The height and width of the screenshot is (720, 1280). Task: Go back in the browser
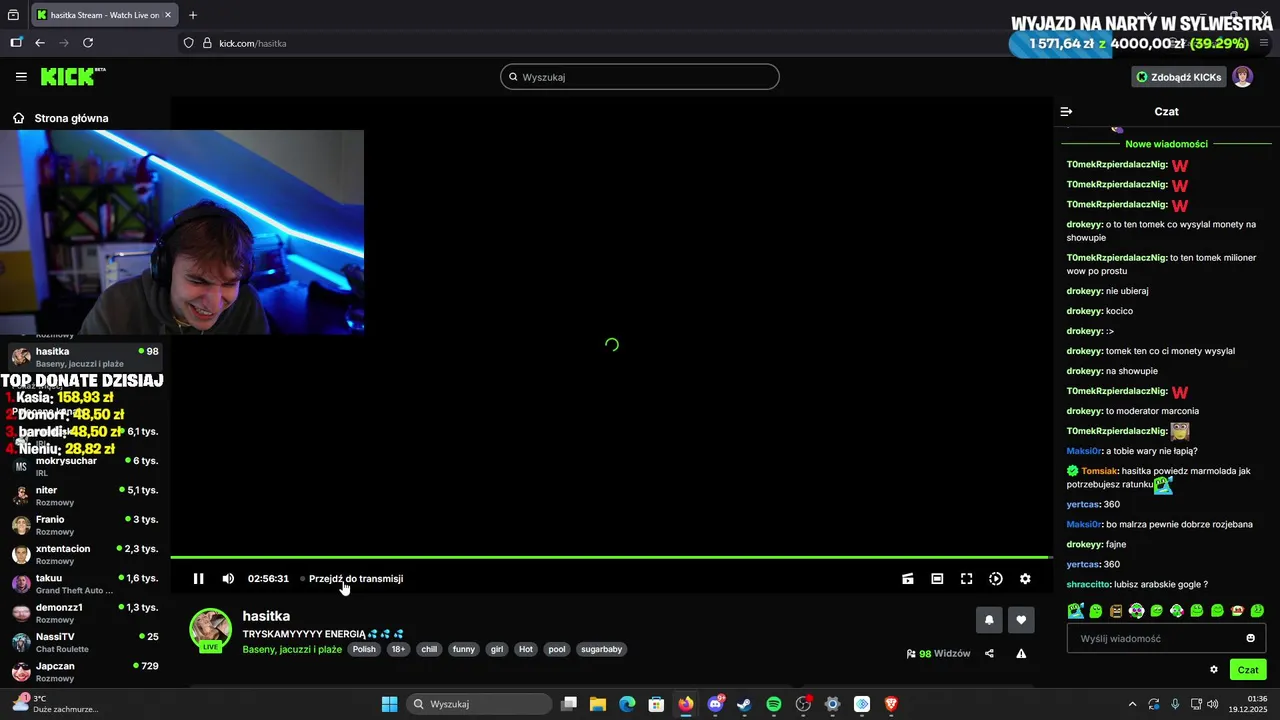[40, 43]
